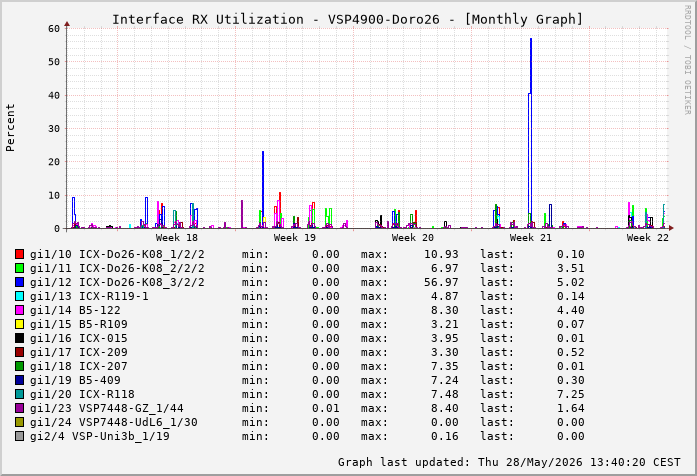Select legend label gi2/4 VSP-Uni3b_1/19
Image resolution: width=697 pixels, height=476 pixels.
(x=100, y=436)
